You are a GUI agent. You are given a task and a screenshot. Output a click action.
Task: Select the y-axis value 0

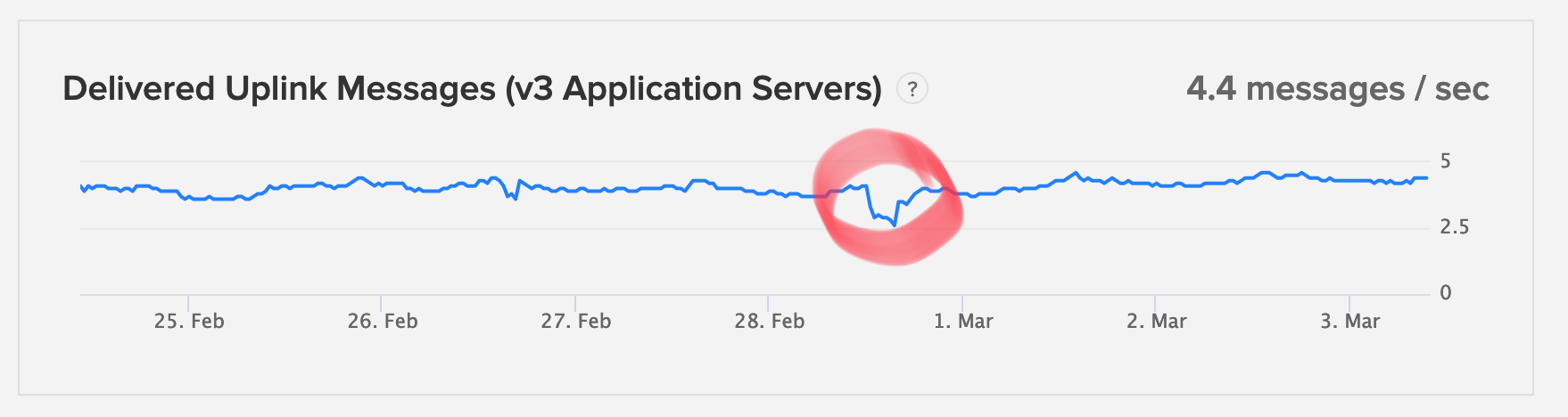[1446, 292]
